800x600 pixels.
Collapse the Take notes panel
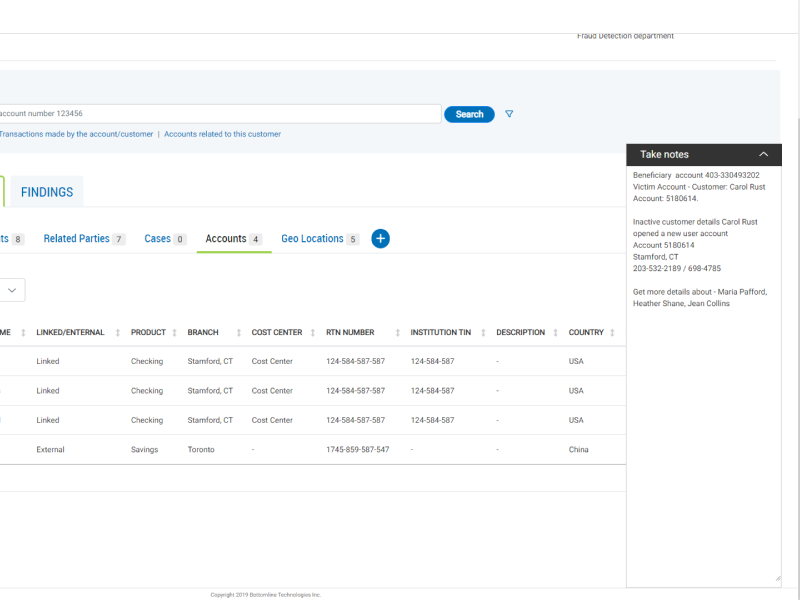763,155
